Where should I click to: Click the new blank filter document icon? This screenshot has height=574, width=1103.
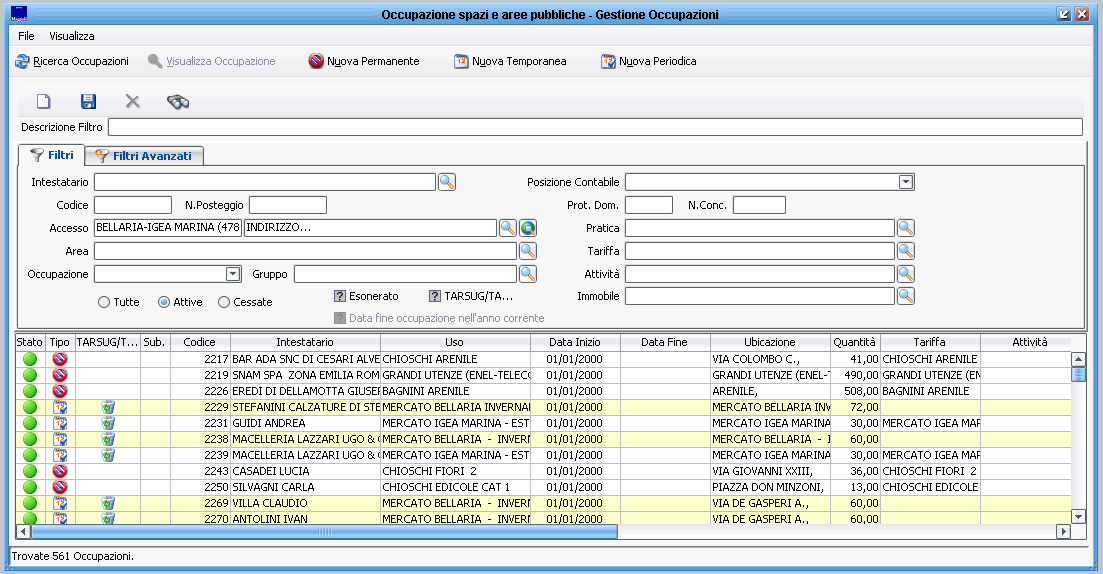point(43,101)
